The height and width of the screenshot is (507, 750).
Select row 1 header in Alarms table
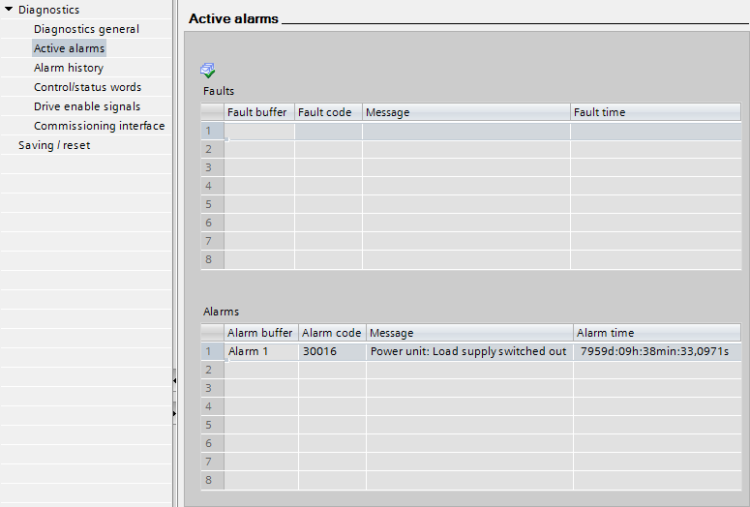point(212,352)
